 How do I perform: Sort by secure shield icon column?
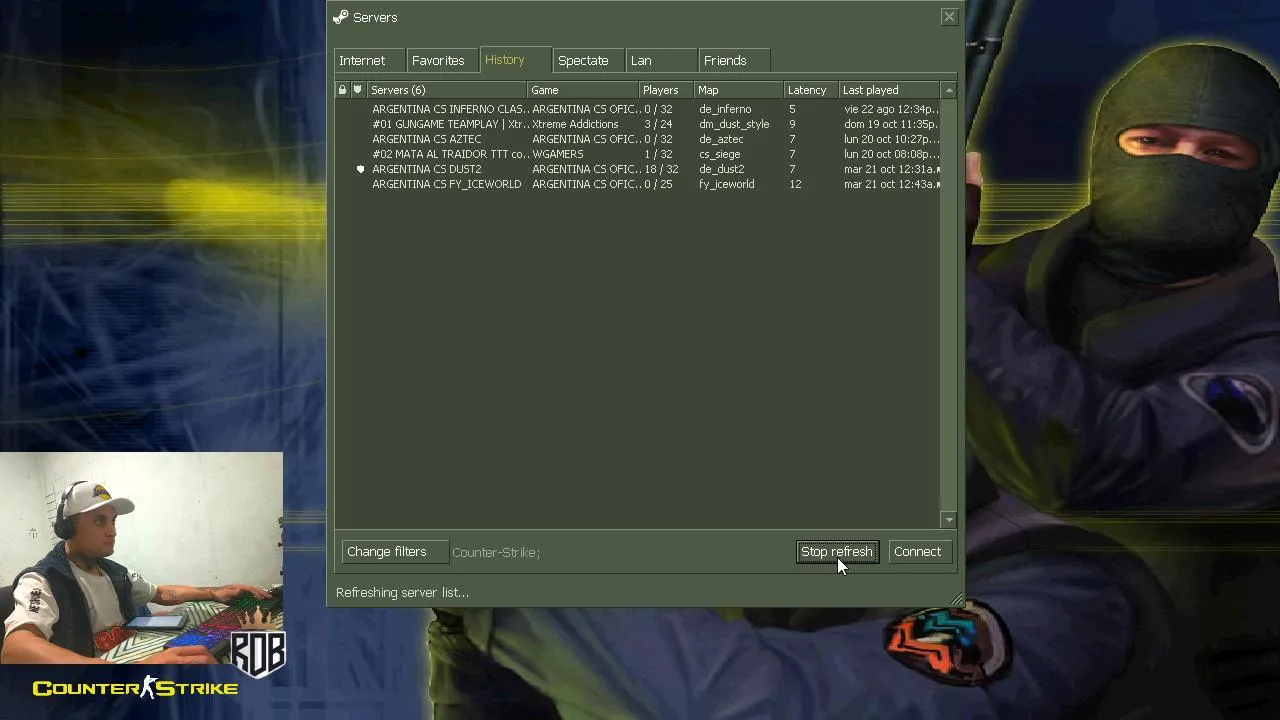(x=358, y=90)
